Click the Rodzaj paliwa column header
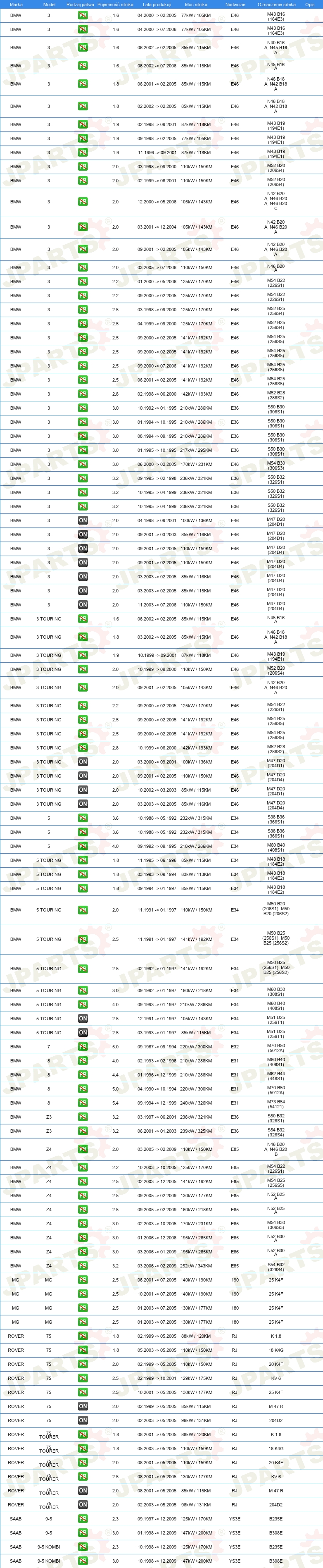The image size is (323, 1568). tap(80, 4)
